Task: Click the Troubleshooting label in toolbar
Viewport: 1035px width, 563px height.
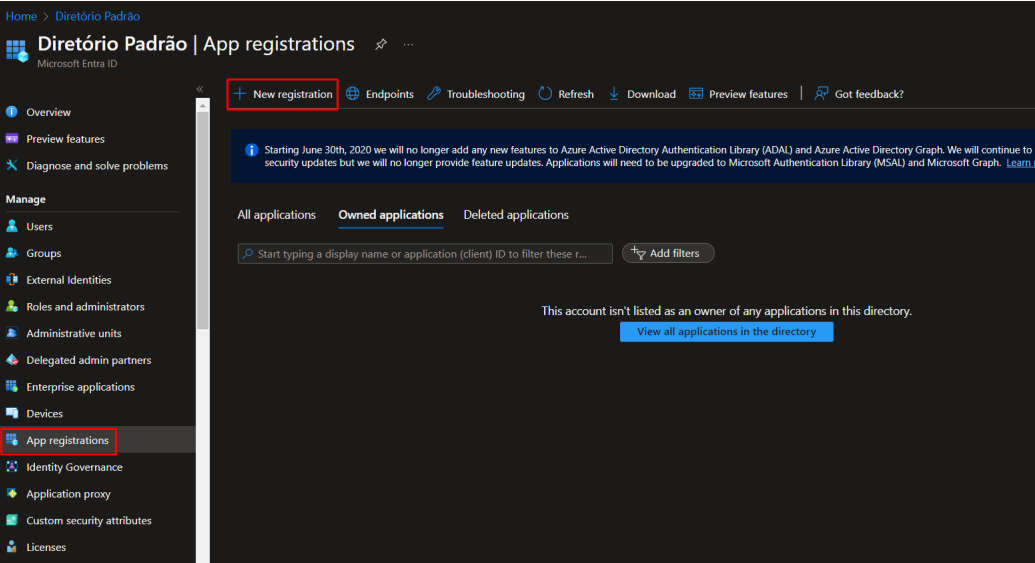Action: pos(485,94)
